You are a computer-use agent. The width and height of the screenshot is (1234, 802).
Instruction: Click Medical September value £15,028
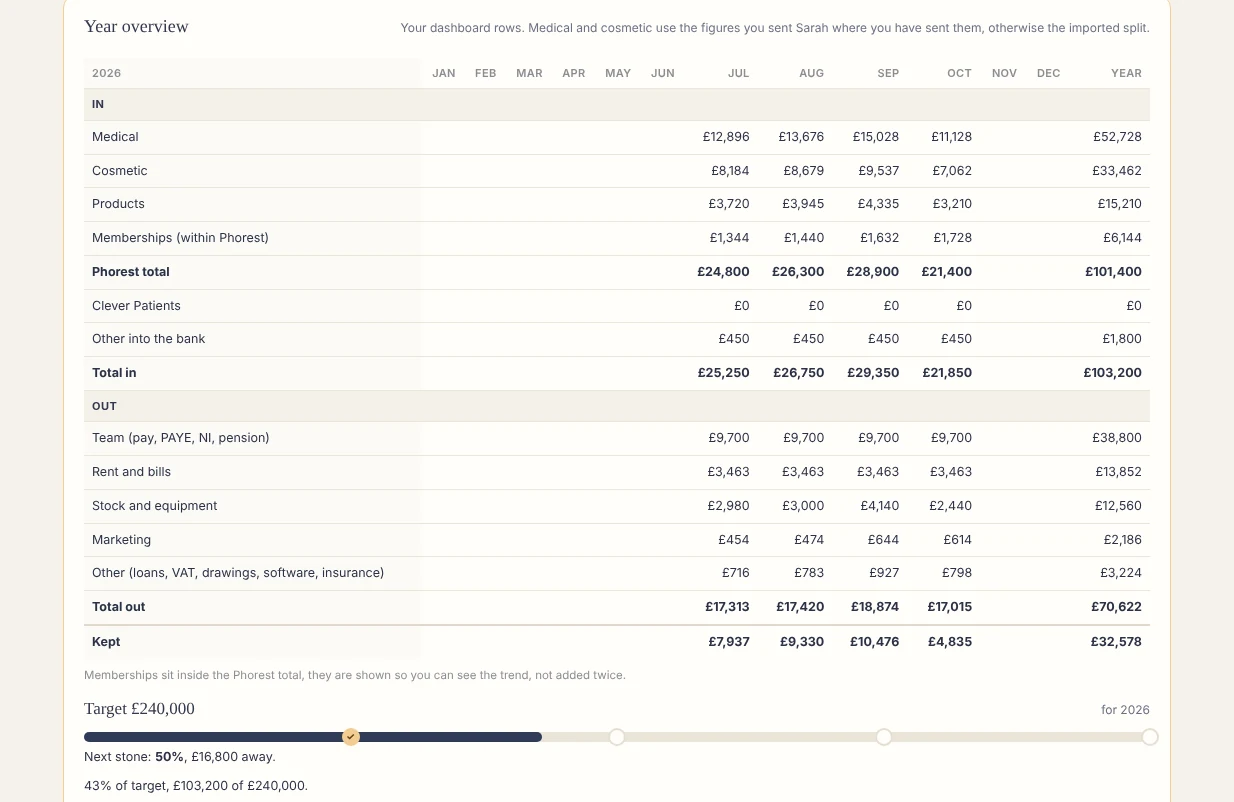[x=876, y=137]
